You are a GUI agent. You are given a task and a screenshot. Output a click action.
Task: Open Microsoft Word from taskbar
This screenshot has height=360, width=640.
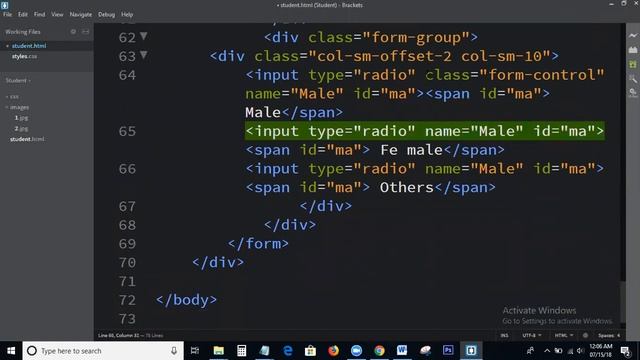402,351
